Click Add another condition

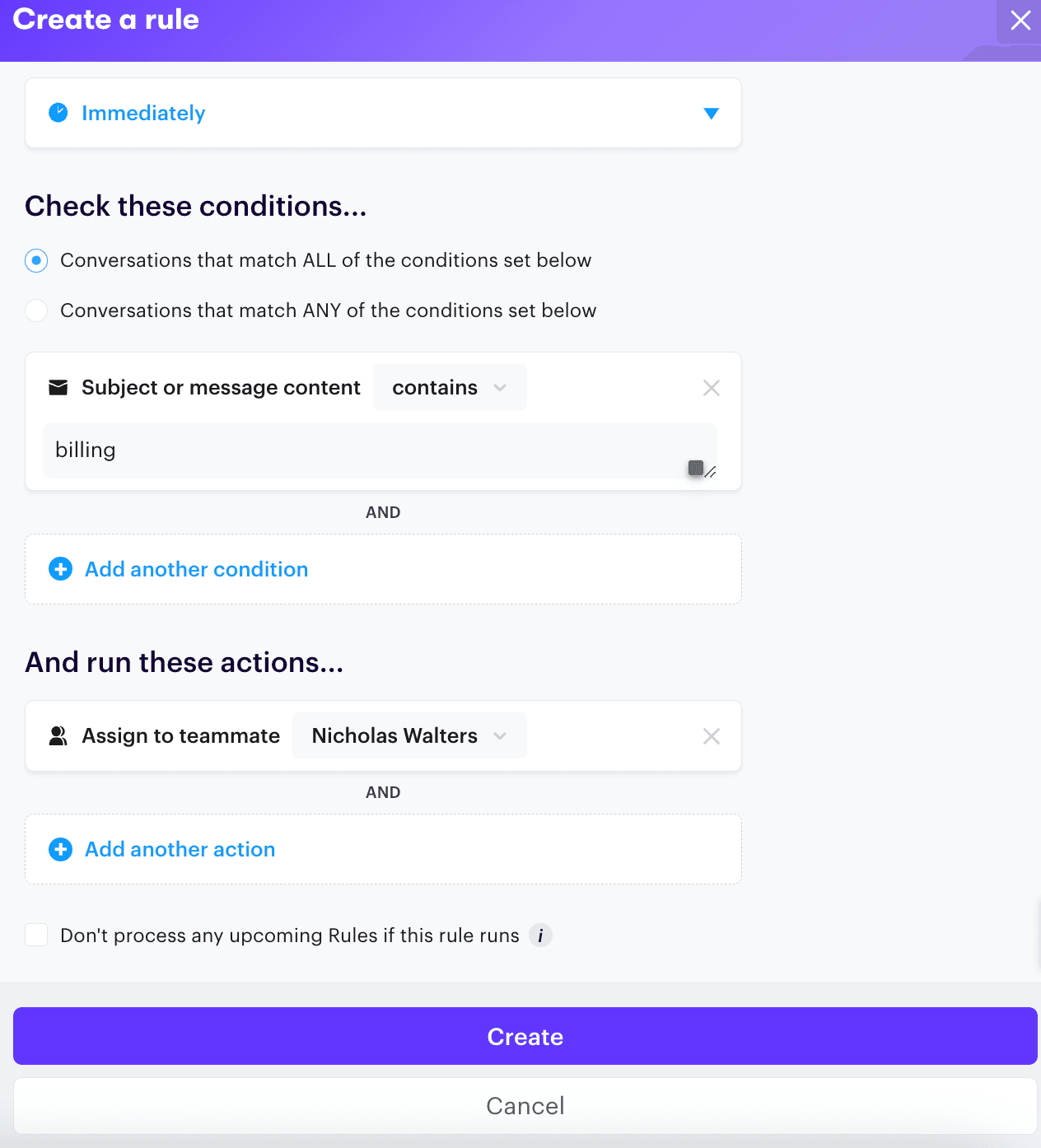195,569
